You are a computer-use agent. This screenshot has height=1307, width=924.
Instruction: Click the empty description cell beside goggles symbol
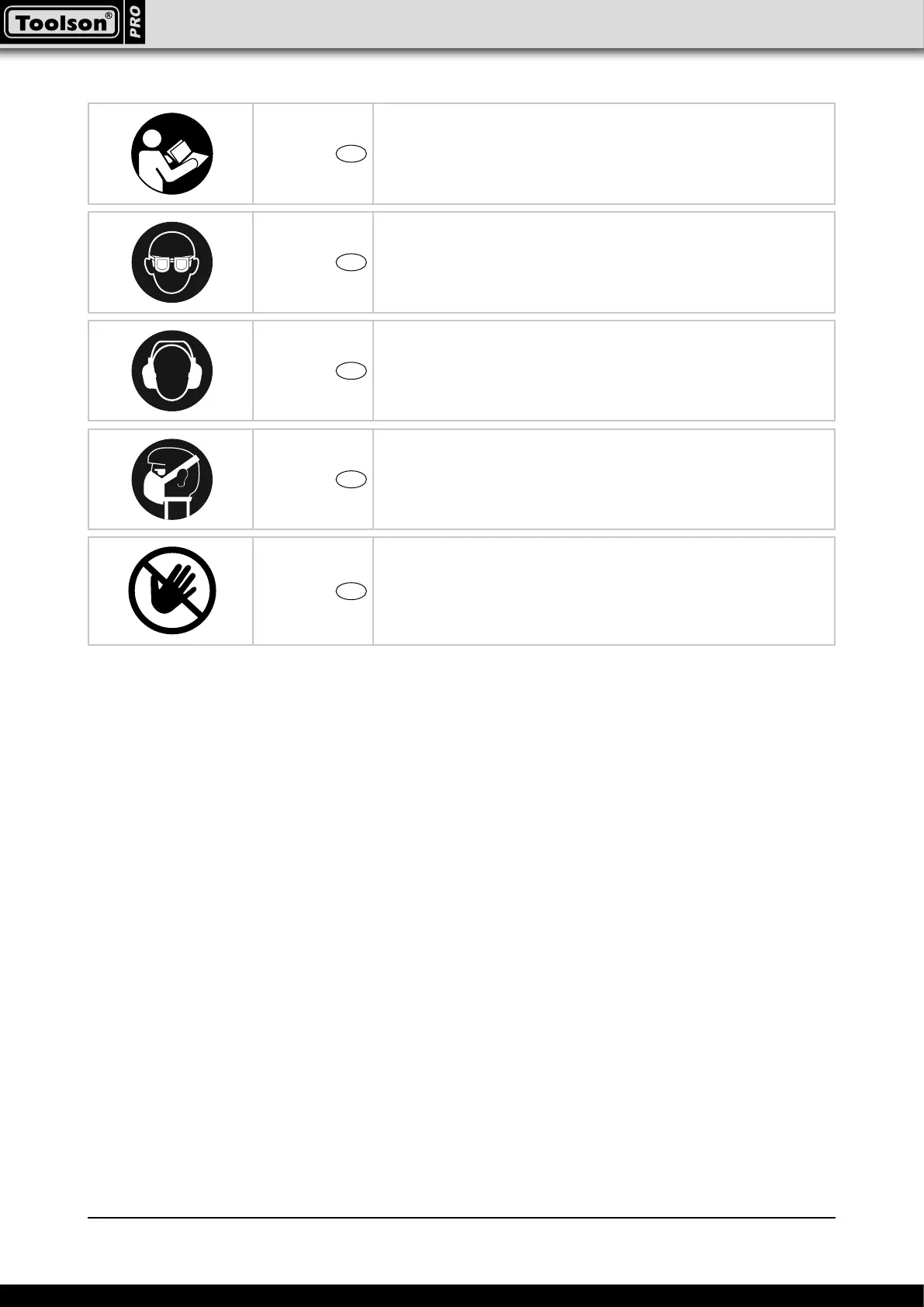(604, 262)
